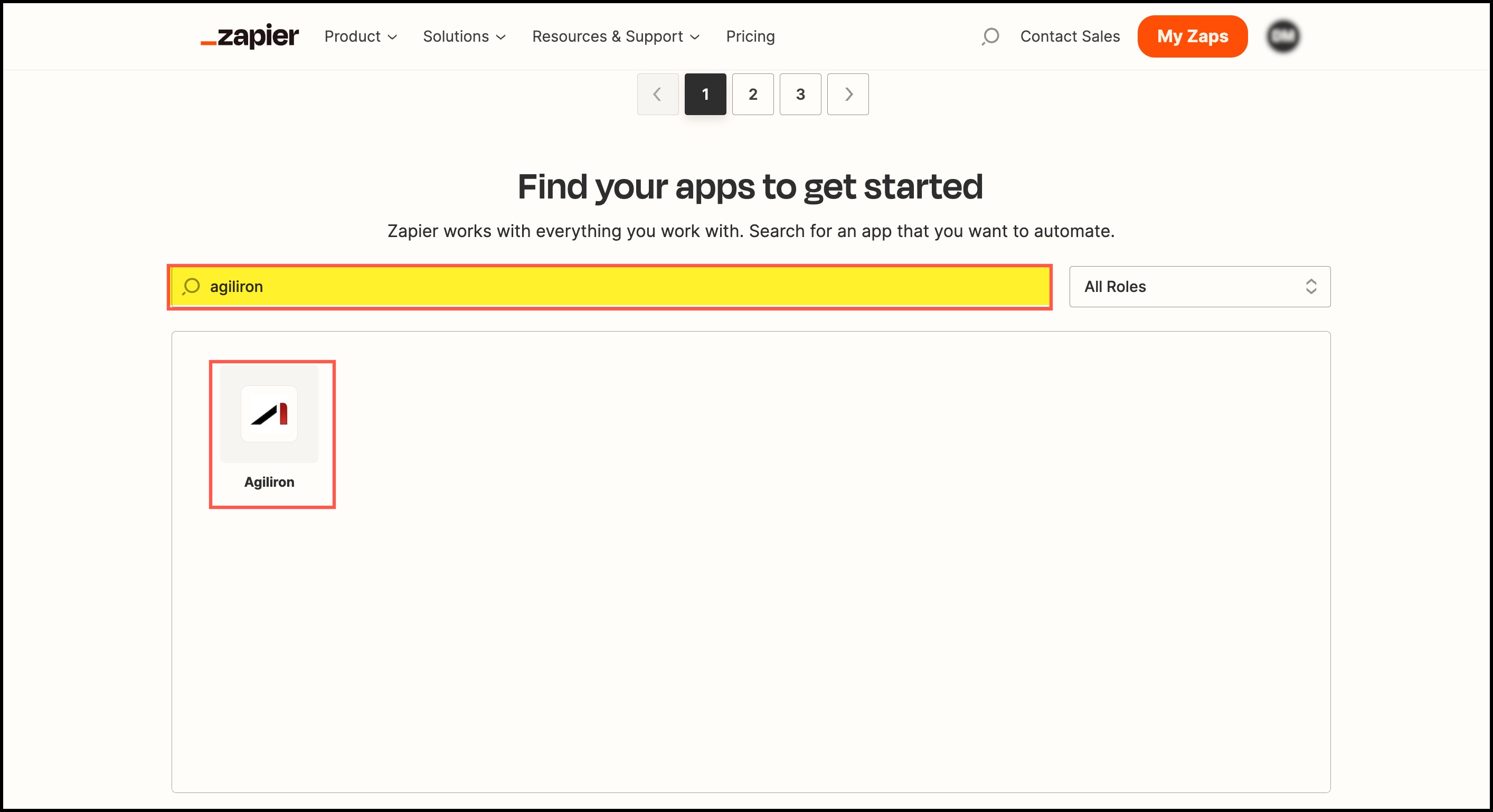Open the All Roles selector
The image size is (1493, 812).
coord(1198,286)
